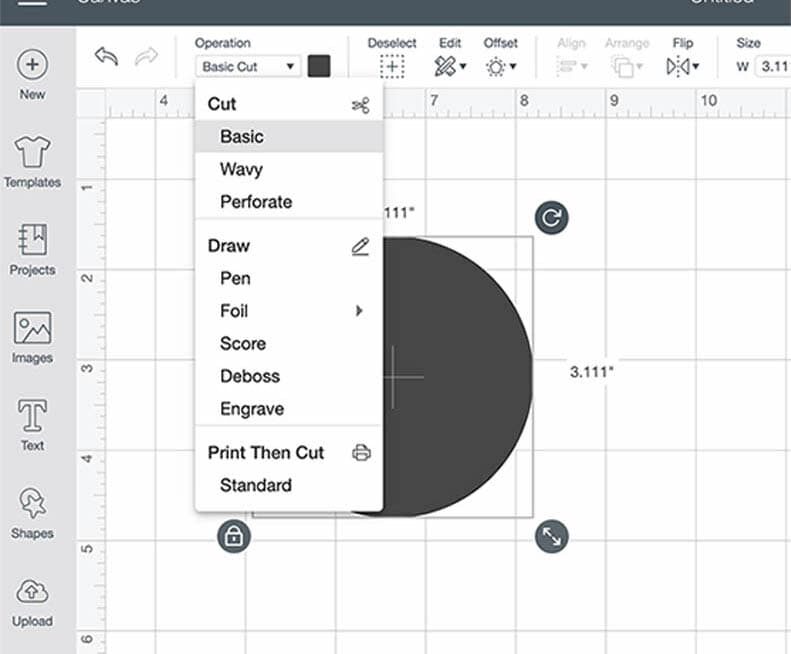This screenshot has height=654, width=791.
Task: Open the hamburger menu
Action: [32, 3]
